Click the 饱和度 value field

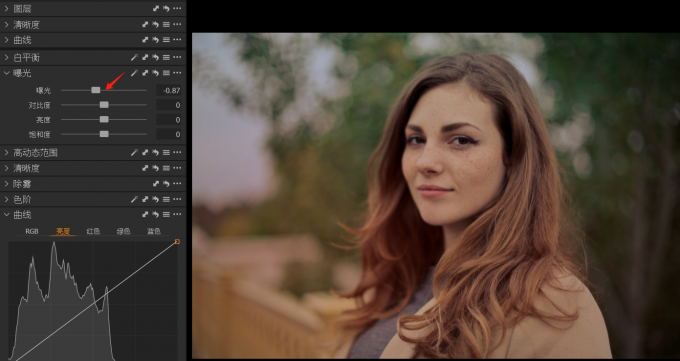pyautogui.click(x=169, y=134)
